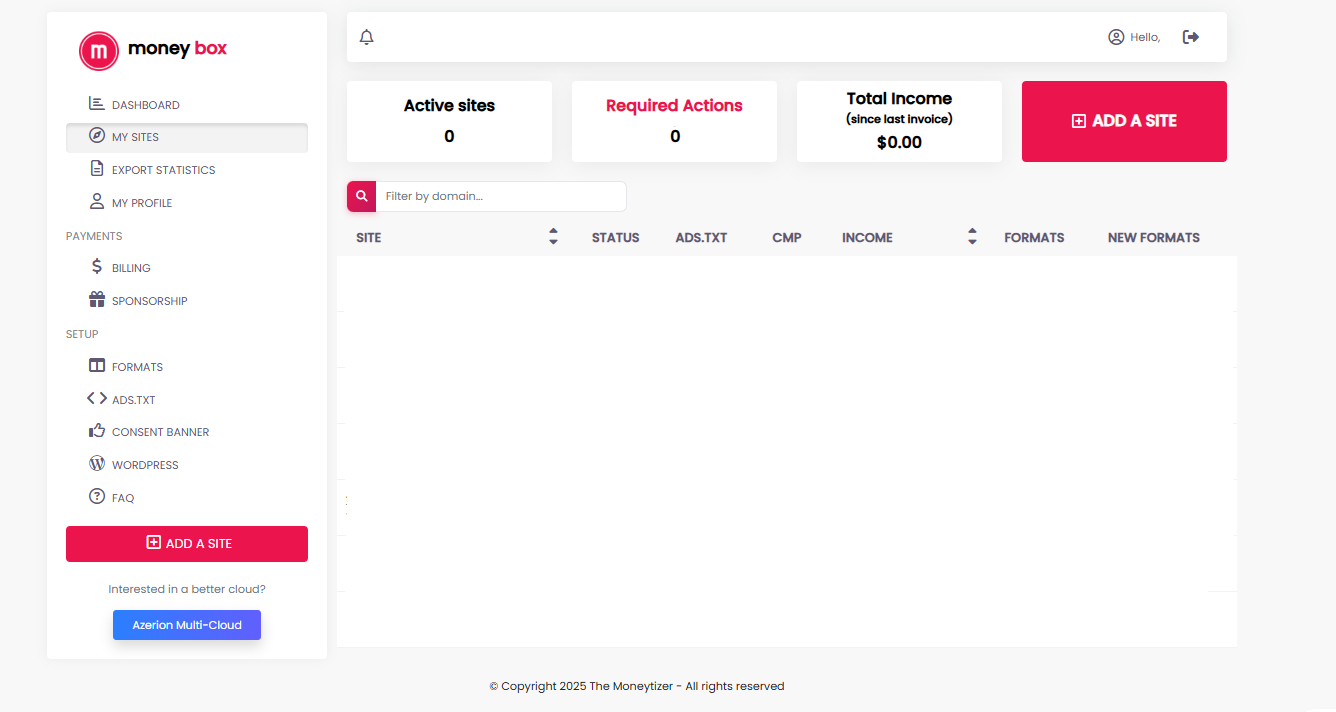Sort table by Site column arrows
The image size is (1336, 712).
[553, 237]
